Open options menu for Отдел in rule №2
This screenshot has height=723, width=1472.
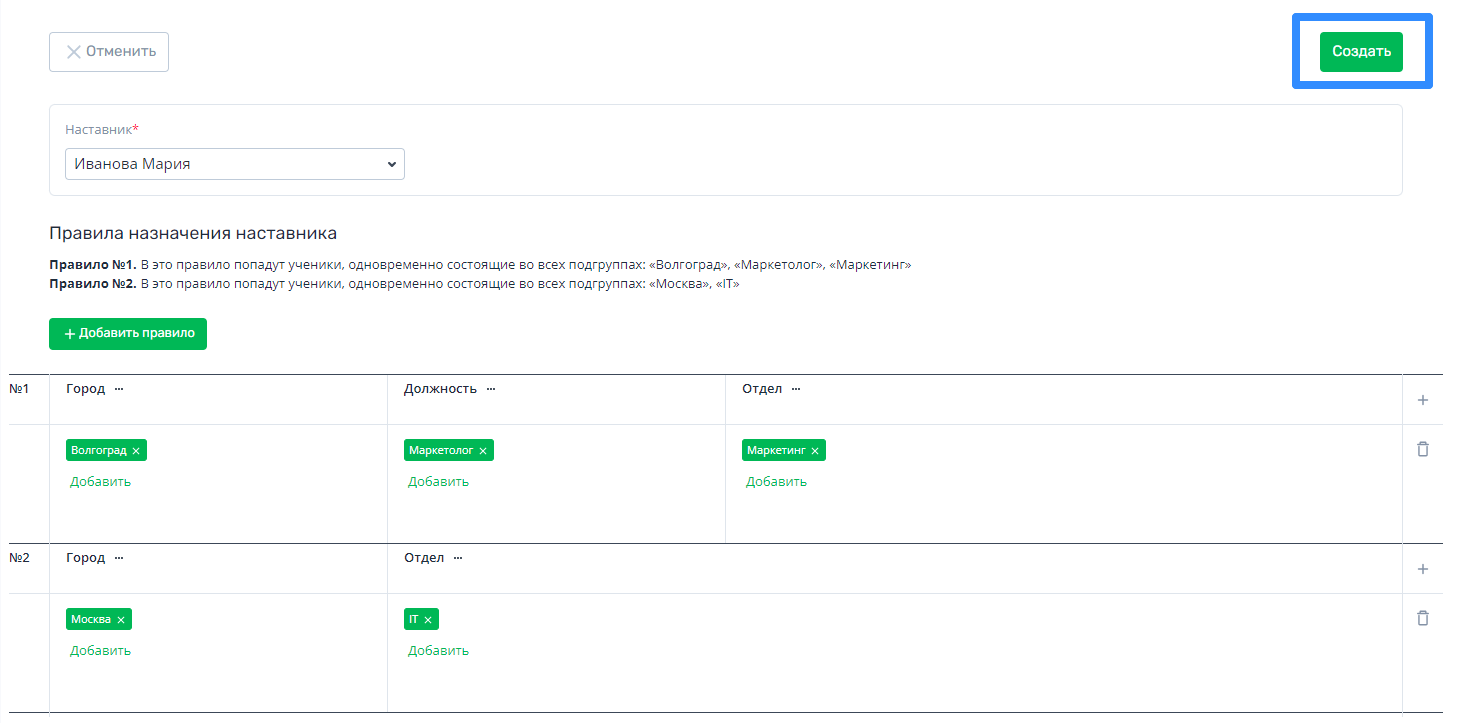(x=458, y=558)
